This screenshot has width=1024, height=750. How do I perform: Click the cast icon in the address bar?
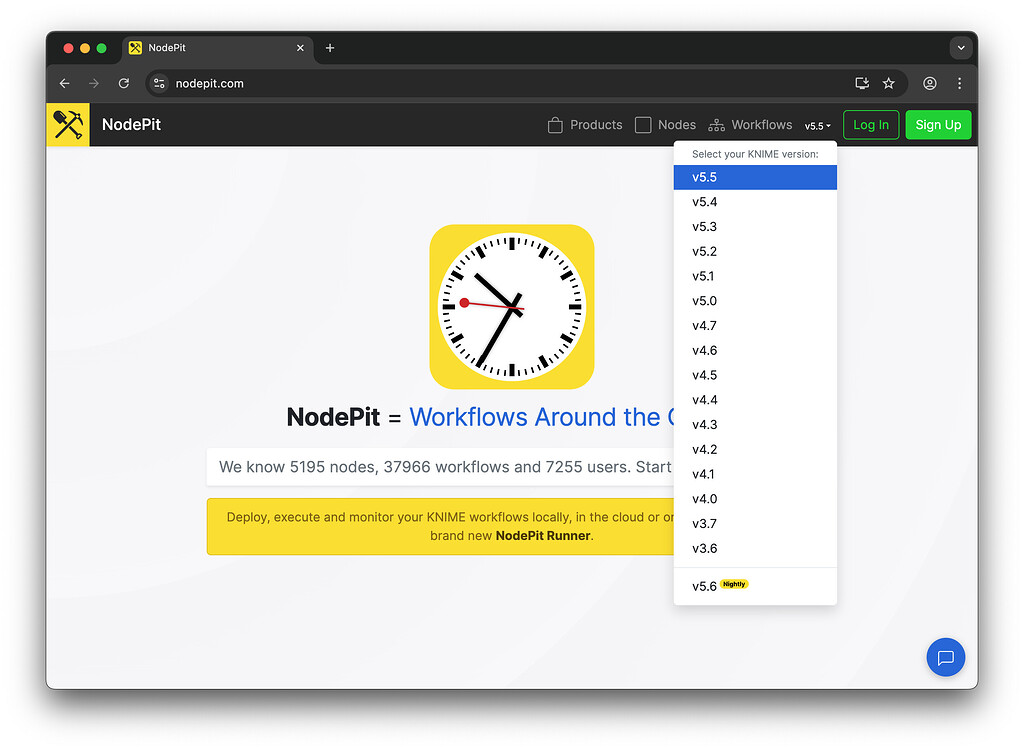point(862,84)
